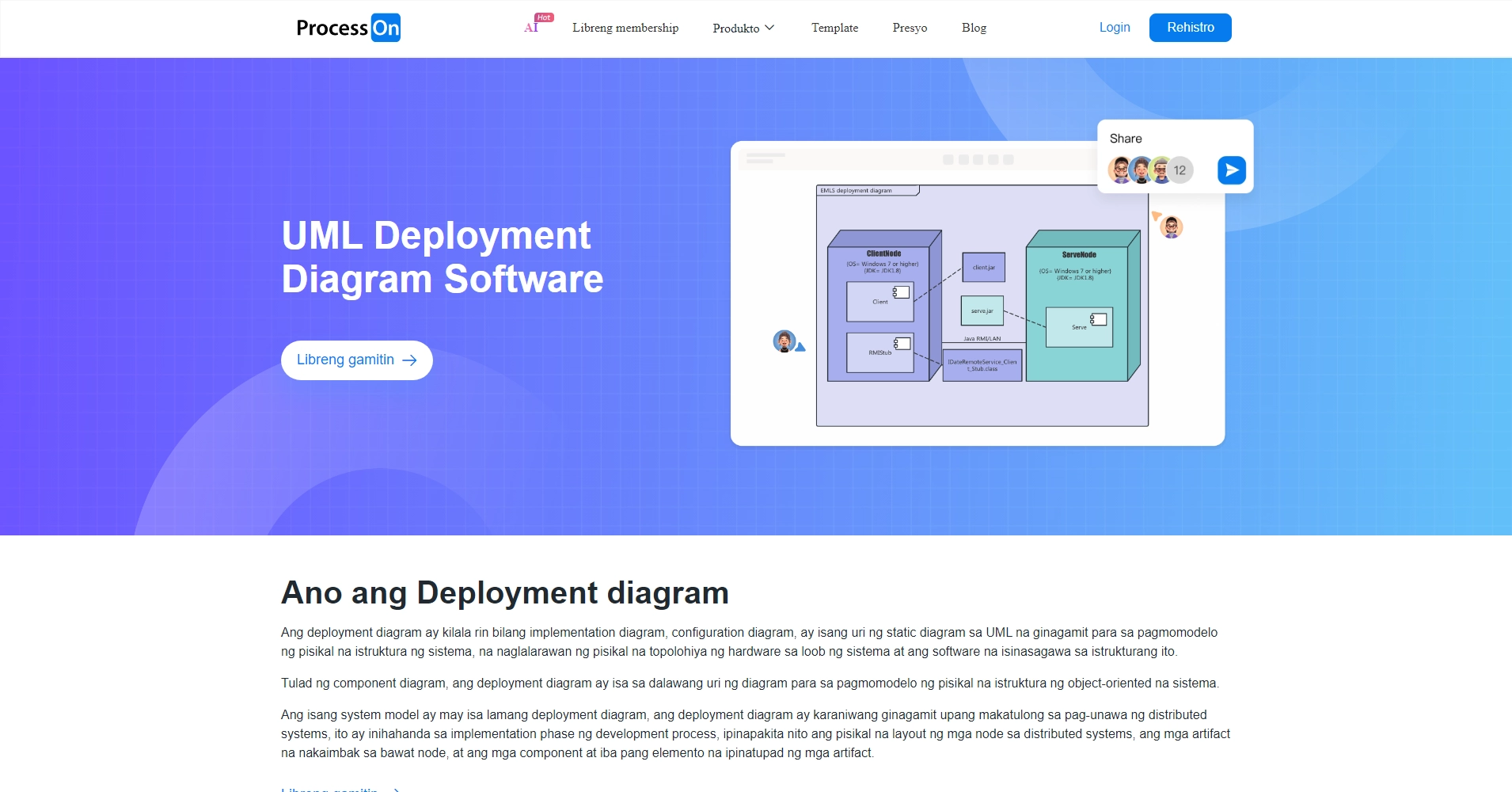Click the RMIStub component in diagram
Screen dimensions: 1512x792
[880, 352]
